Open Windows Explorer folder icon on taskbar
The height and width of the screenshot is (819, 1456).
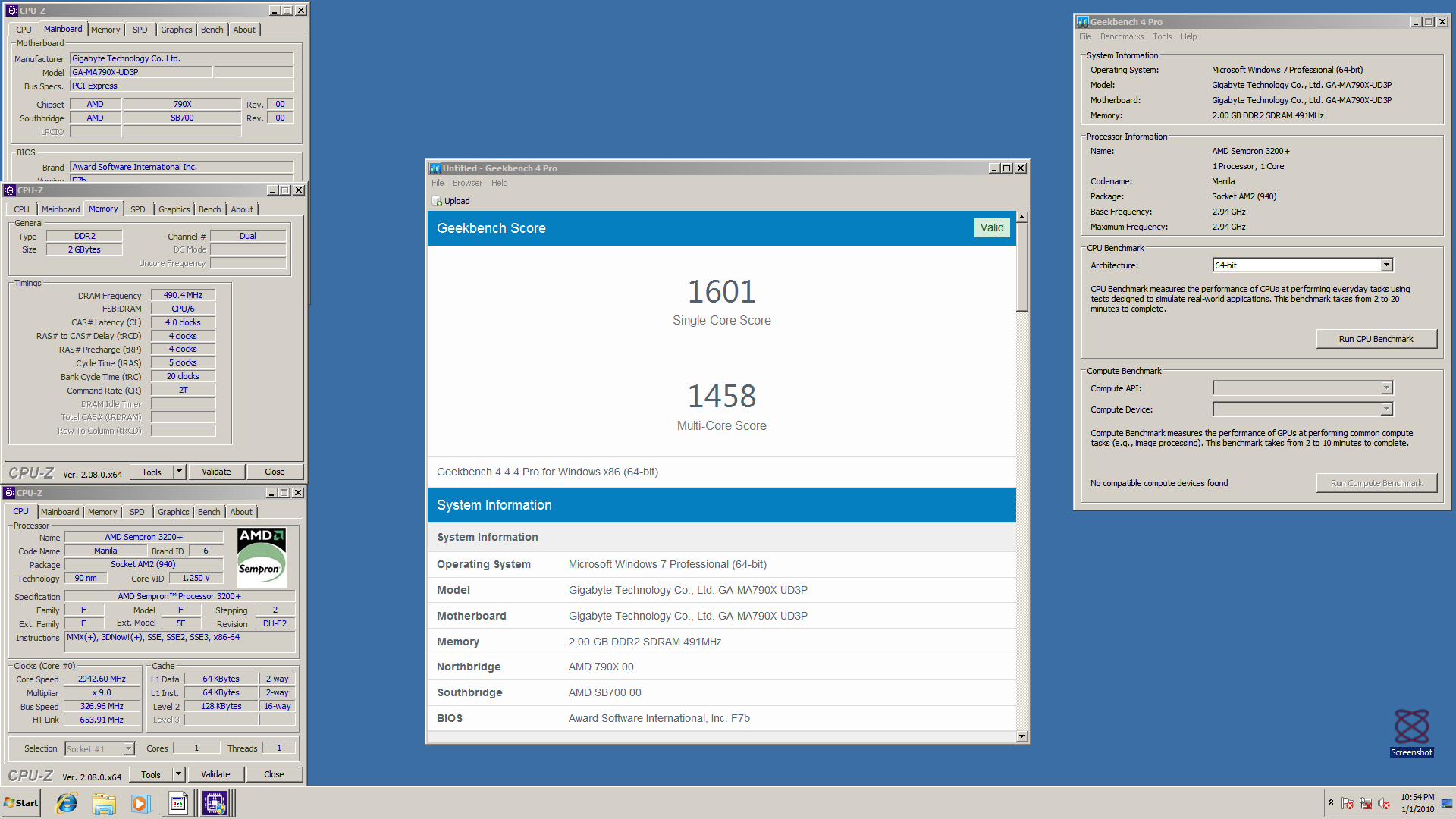104,803
